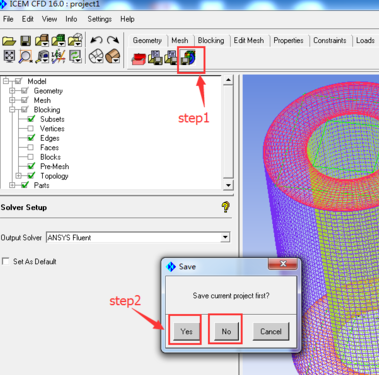The width and height of the screenshot is (379, 375).
Task: Switch to Blocking tab
Action: click(x=211, y=41)
